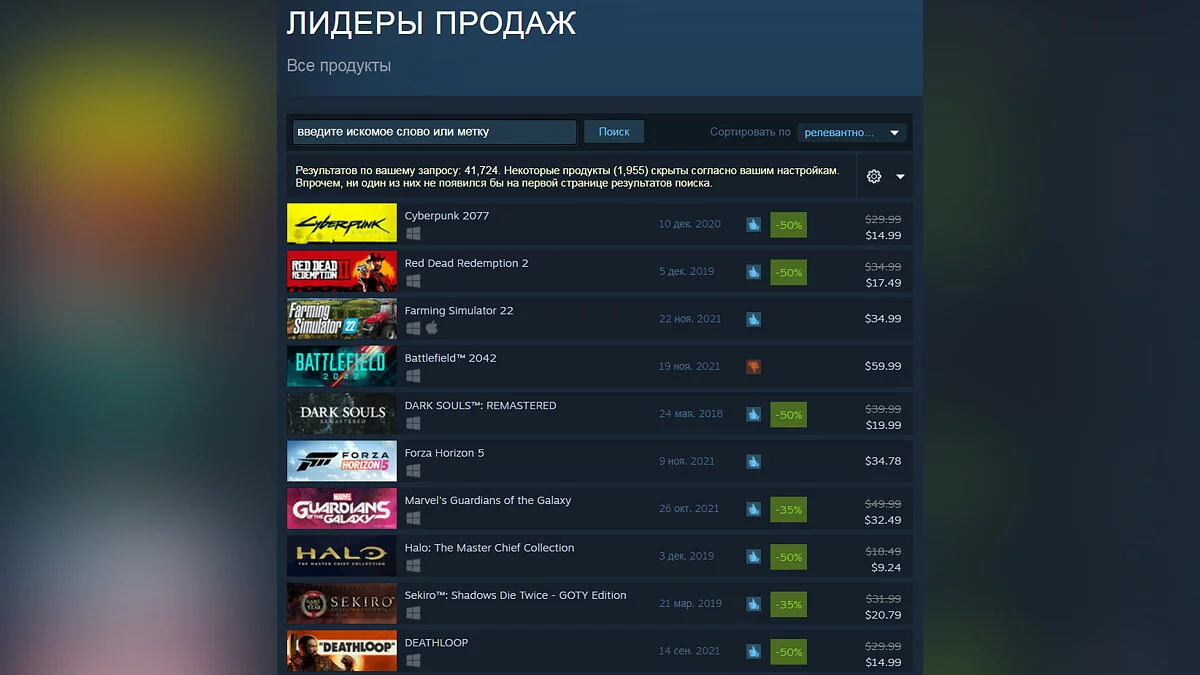Open Sekiro: Shadows Die Twice GOTY Edition title

click(x=515, y=595)
